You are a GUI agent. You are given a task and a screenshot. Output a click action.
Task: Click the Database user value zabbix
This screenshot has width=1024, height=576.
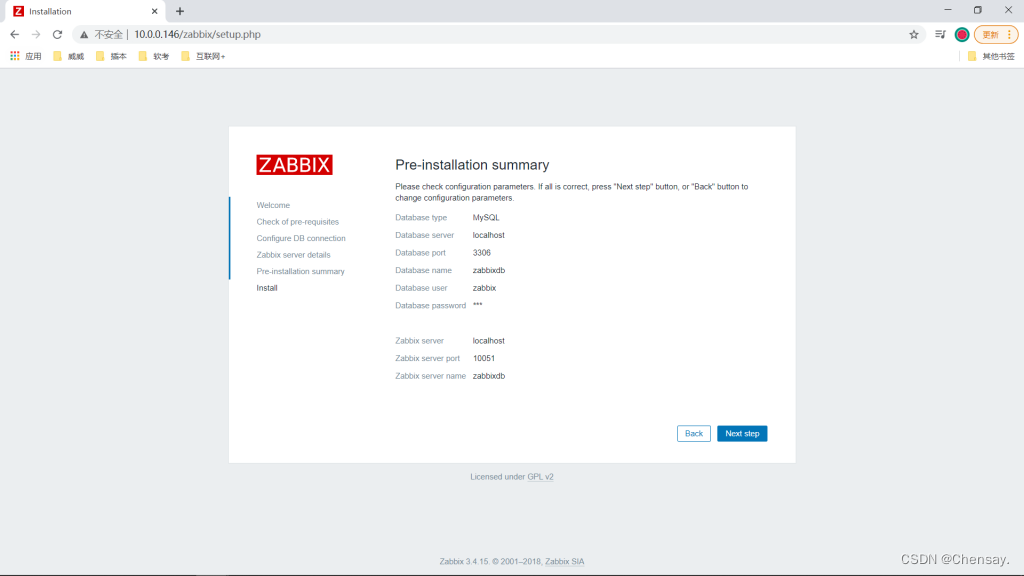point(485,288)
